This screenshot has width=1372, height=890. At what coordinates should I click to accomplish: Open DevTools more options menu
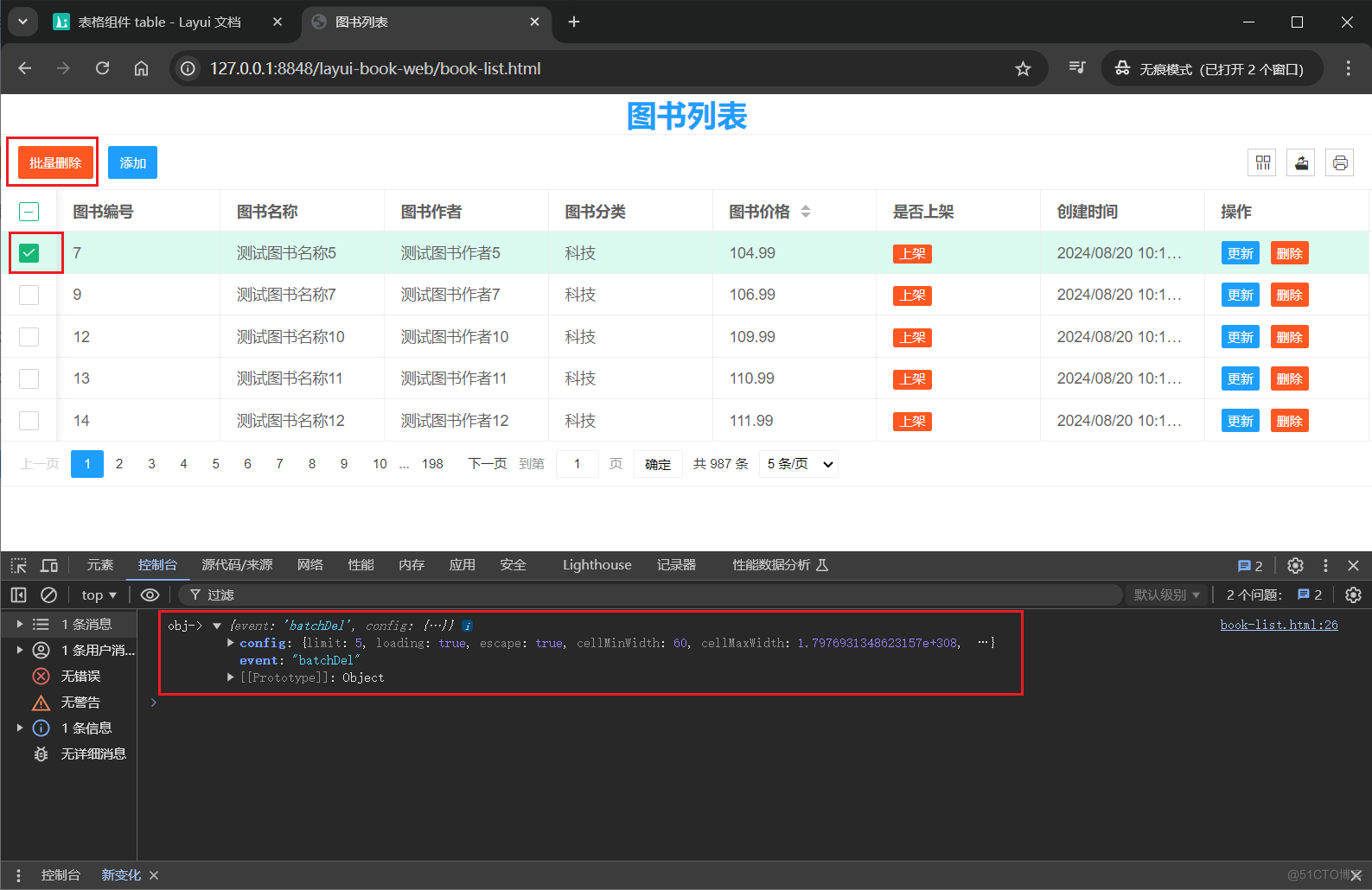[x=1325, y=565]
